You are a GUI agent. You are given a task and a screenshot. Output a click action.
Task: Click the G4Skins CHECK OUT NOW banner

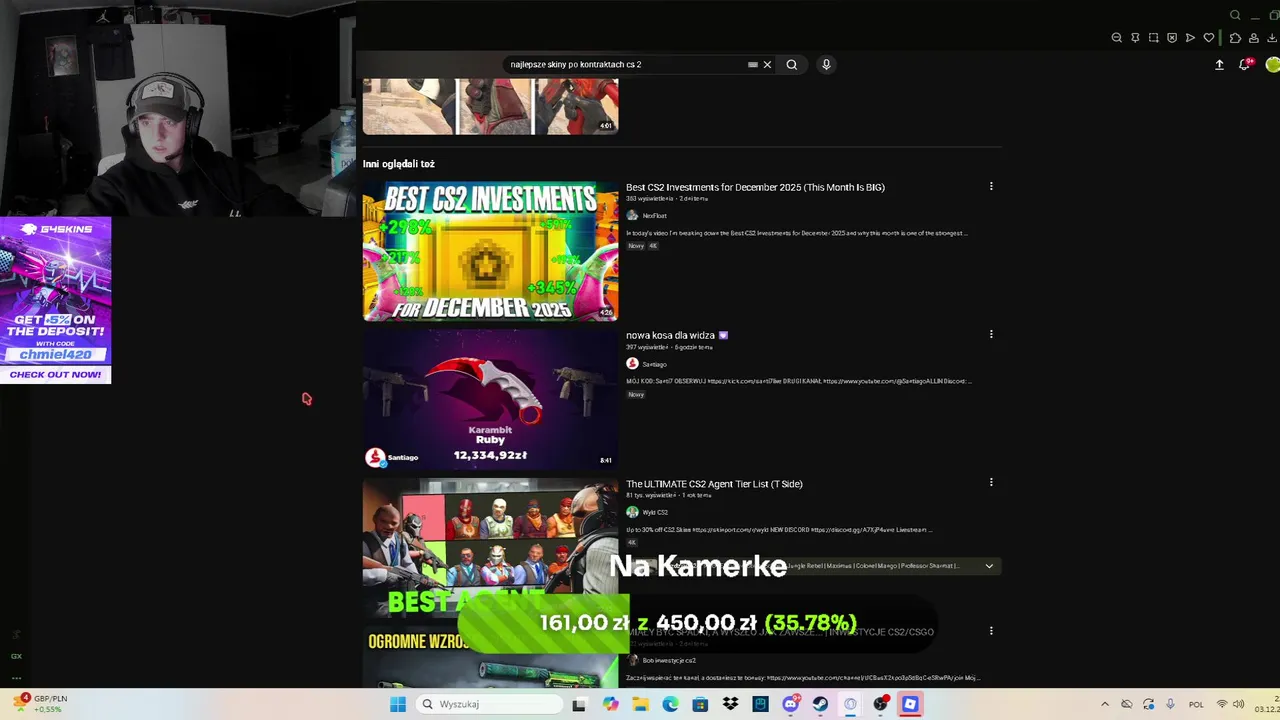55,374
